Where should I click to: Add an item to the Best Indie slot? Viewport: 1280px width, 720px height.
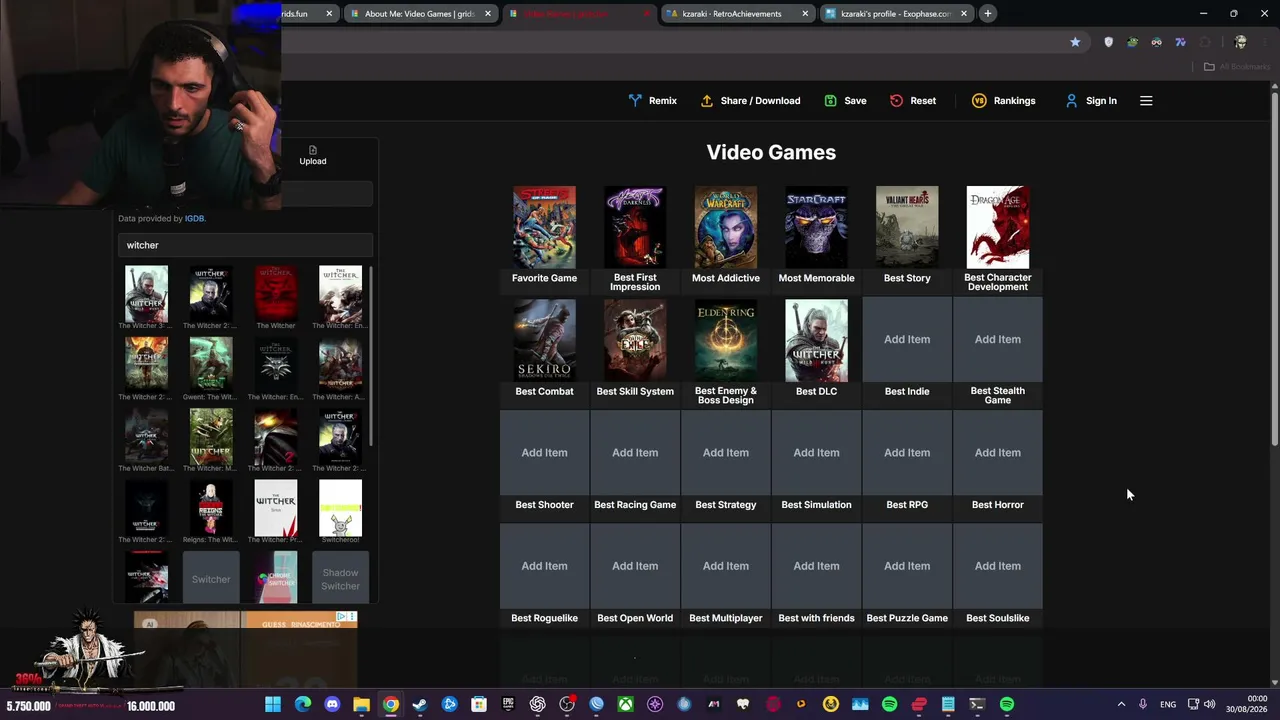[907, 340]
